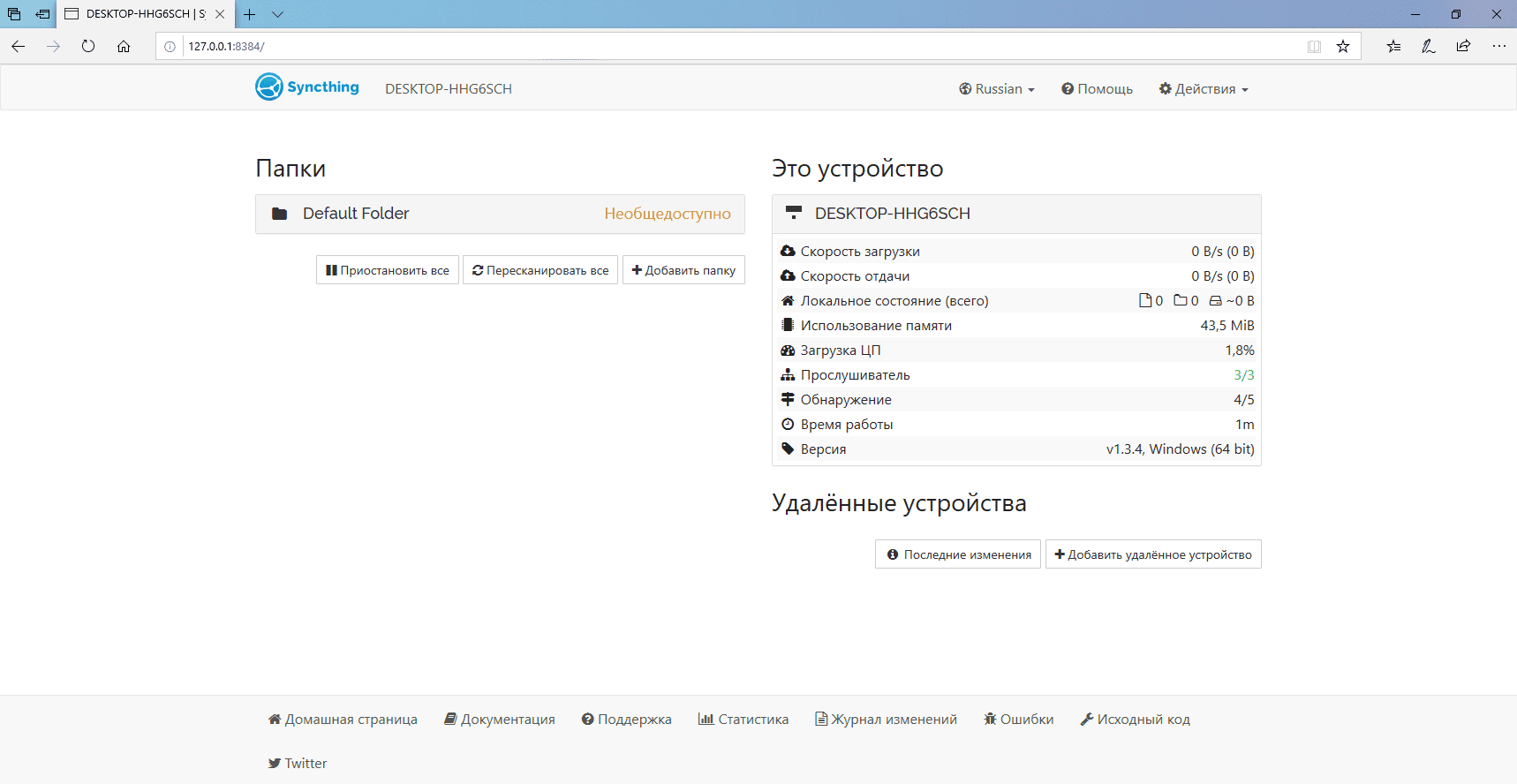Viewport: 1517px width, 784px height.
Task: Click the Обнаружение signpost icon
Action: (788, 400)
